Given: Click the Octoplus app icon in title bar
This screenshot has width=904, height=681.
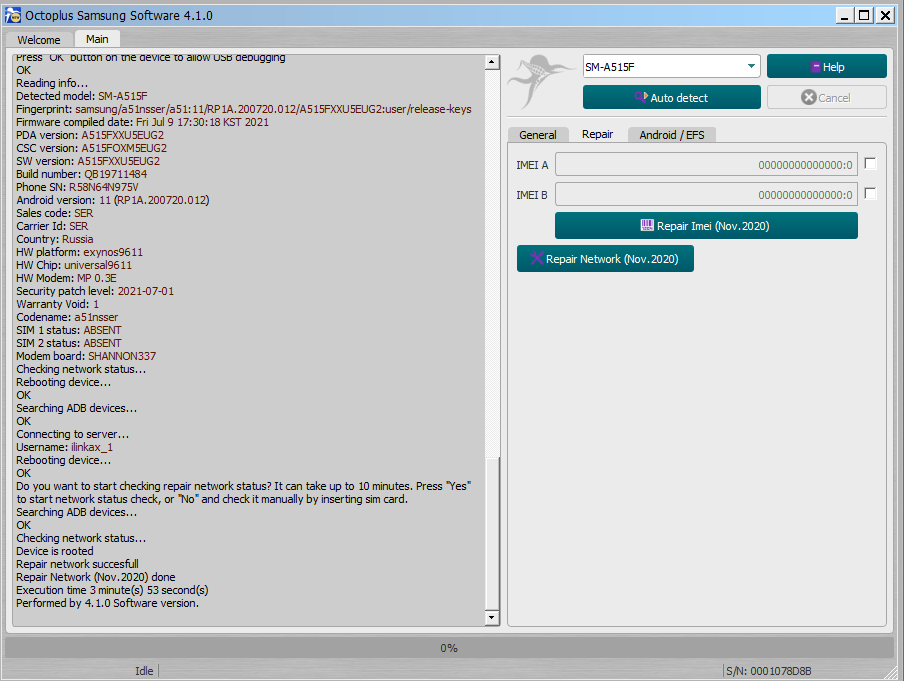Looking at the screenshot, I should point(13,15).
